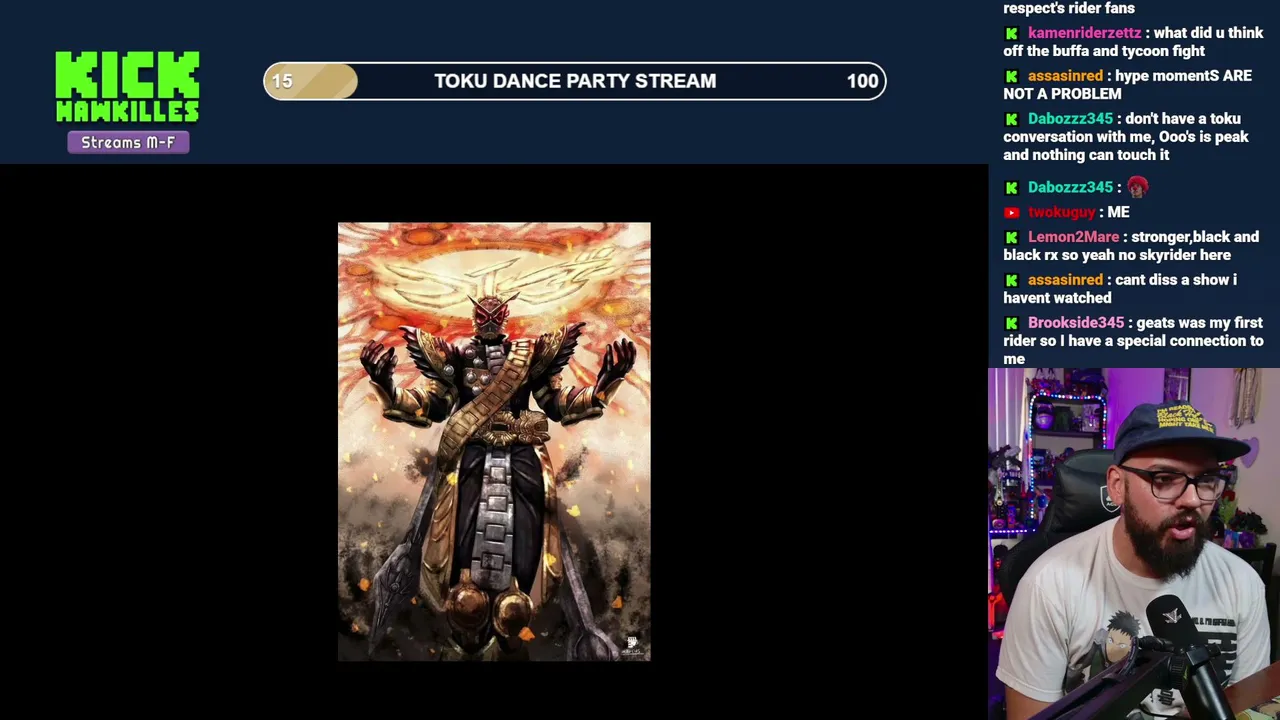Open twokuguy's chat username
This screenshot has width=1280, height=720.
pyautogui.click(x=1061, y=212)
